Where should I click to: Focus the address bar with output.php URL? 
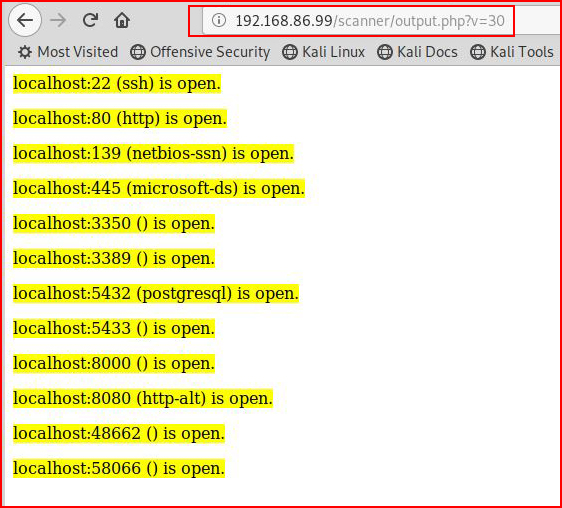(370, 21)
